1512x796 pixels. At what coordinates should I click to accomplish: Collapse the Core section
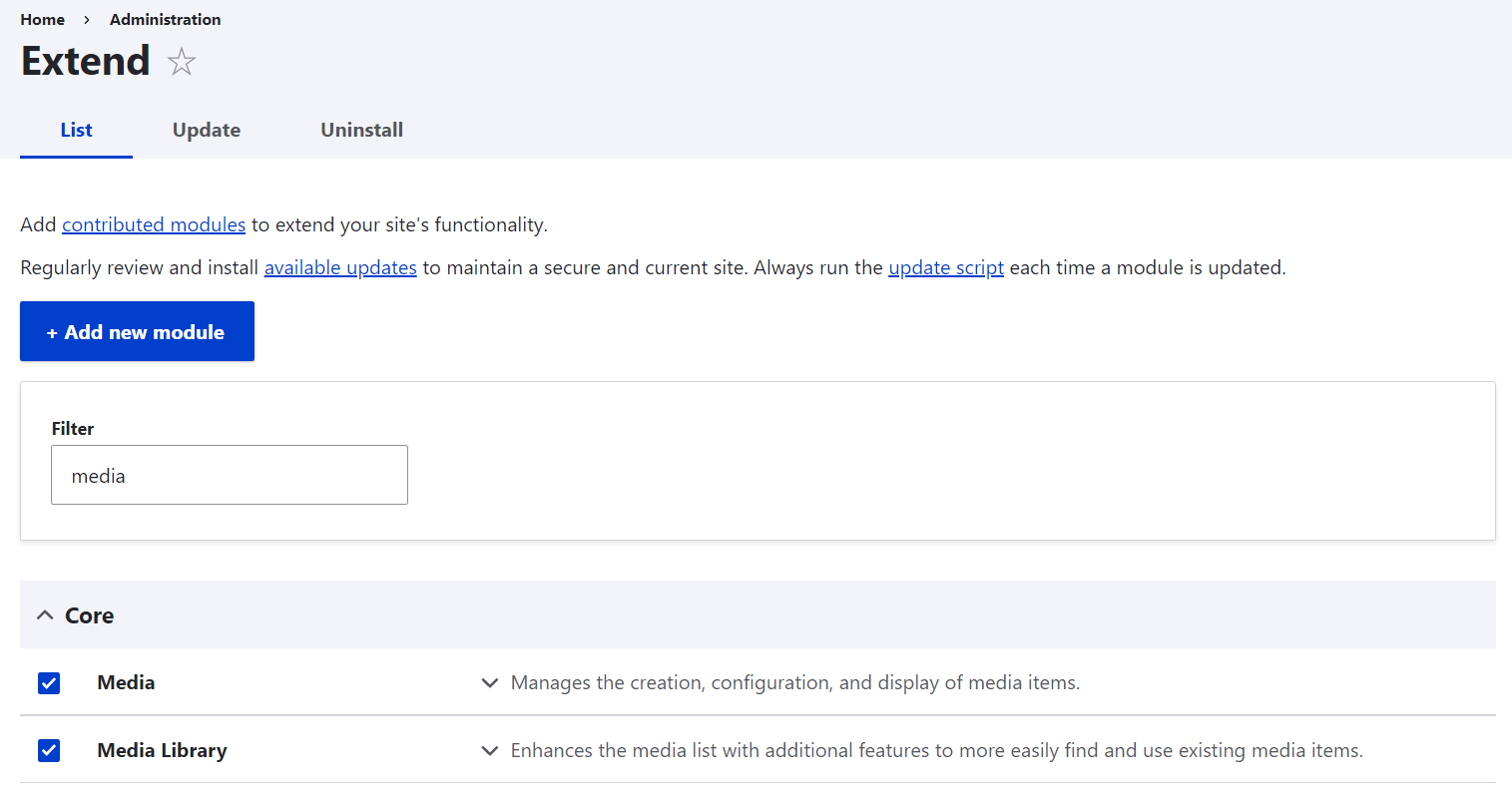44,614
